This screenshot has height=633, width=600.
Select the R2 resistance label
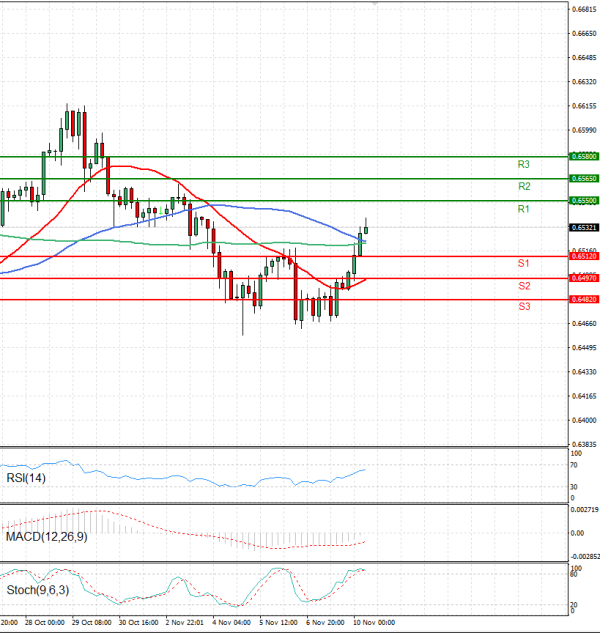523,186
